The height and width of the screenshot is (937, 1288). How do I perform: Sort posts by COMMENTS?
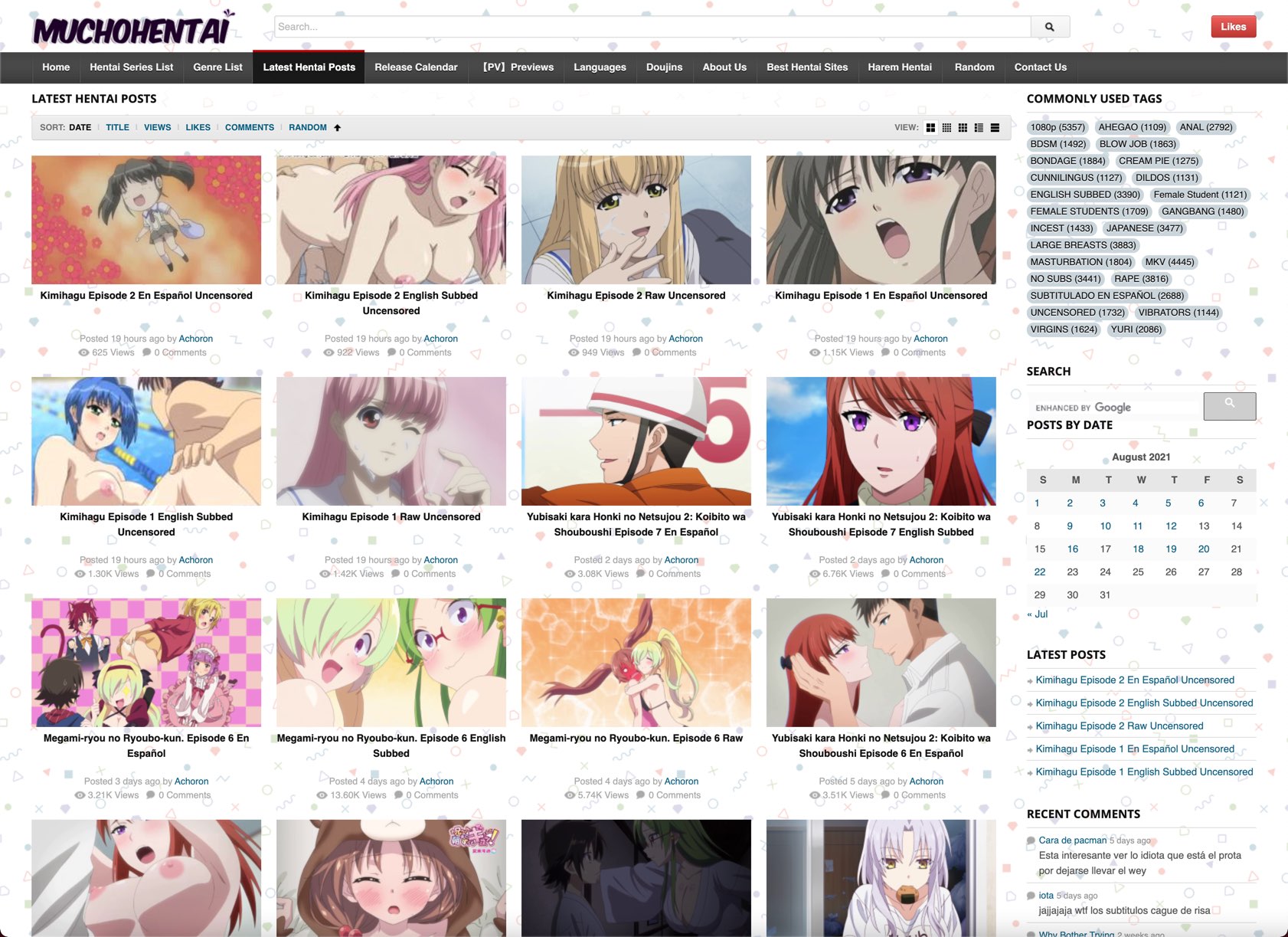(x=249, y=127)
